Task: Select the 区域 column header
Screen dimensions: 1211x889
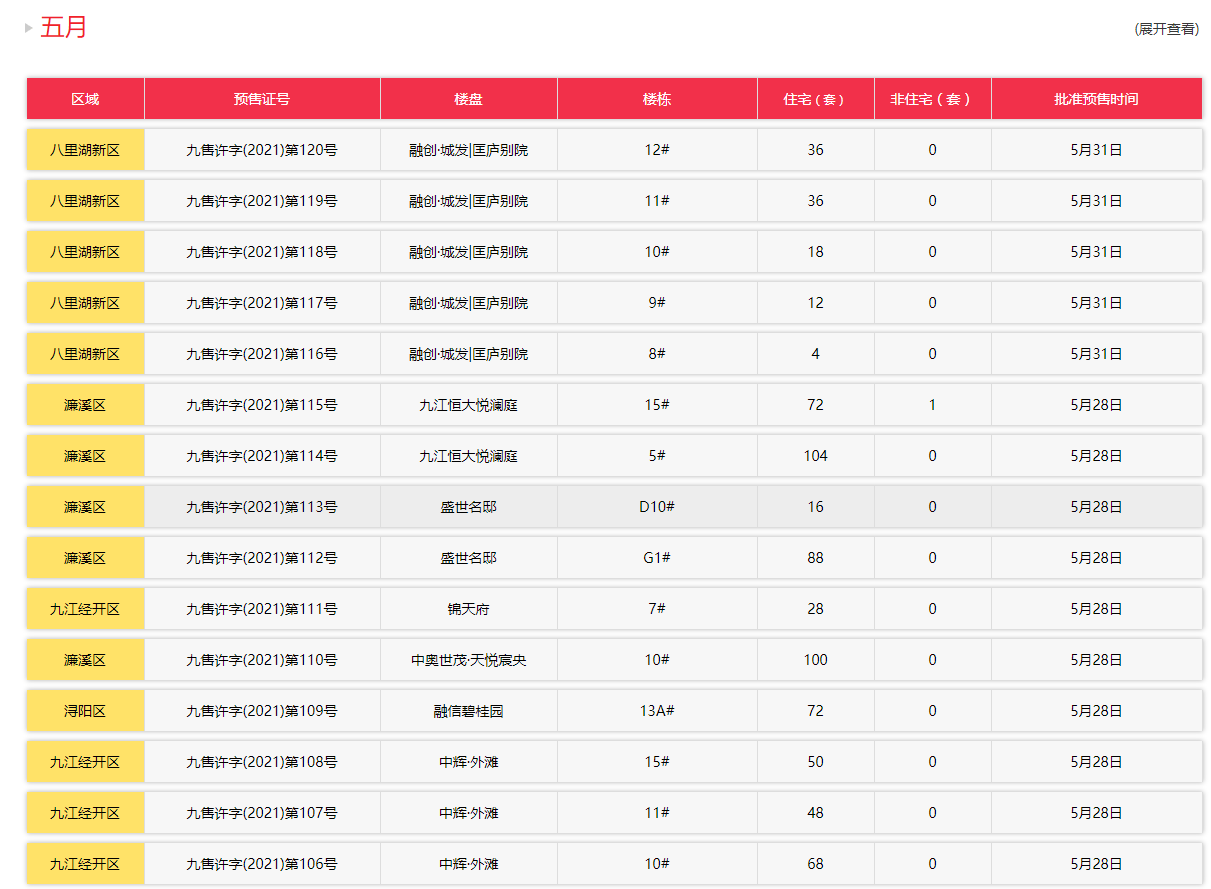Action: coord(85,99)
